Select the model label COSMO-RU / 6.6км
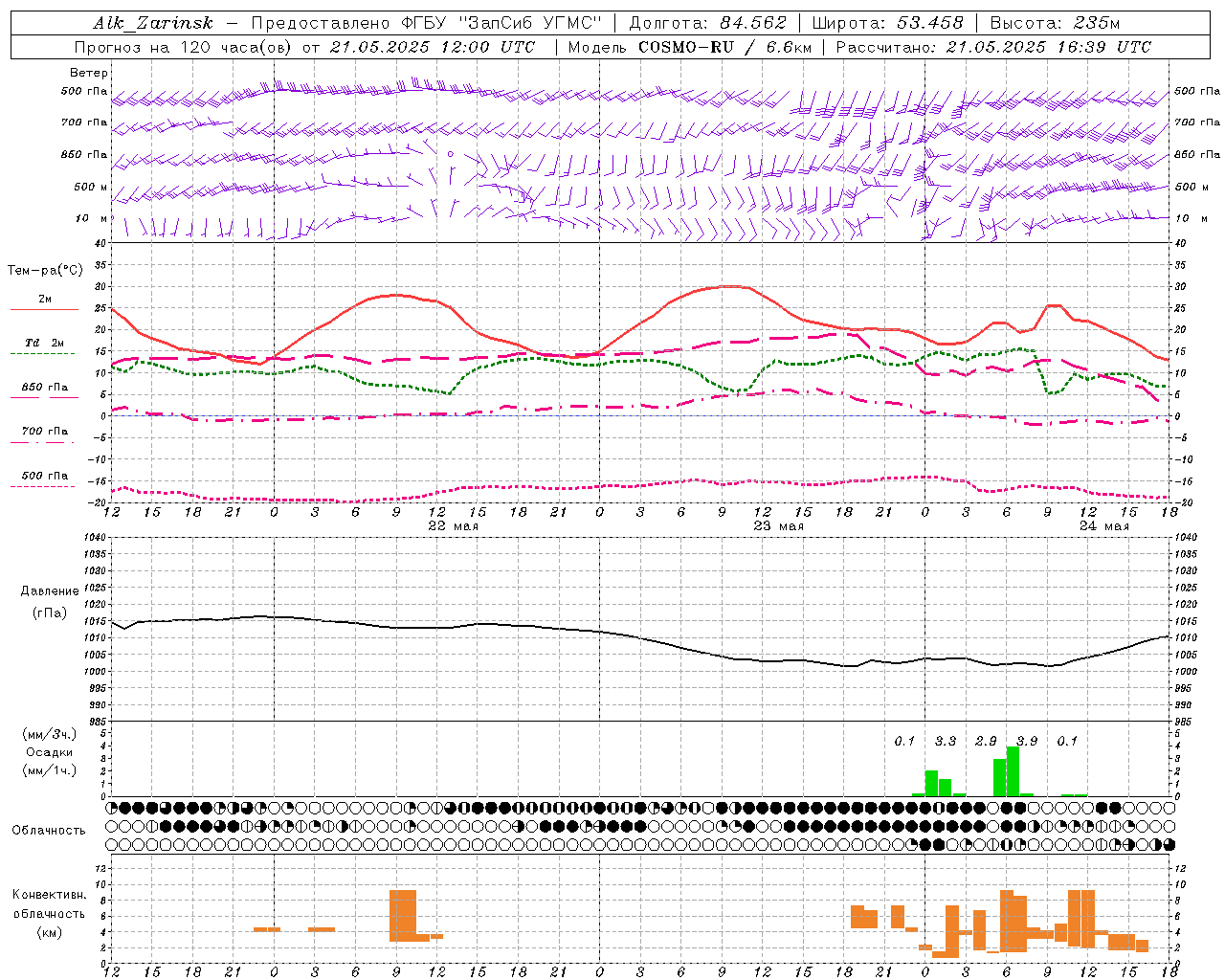 click(724, 47)
